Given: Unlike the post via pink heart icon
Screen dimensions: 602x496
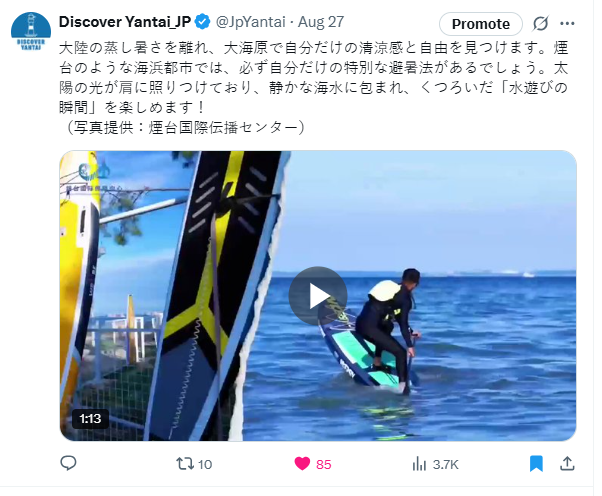Looking at the screenshot, I should (x=302, y=464).
